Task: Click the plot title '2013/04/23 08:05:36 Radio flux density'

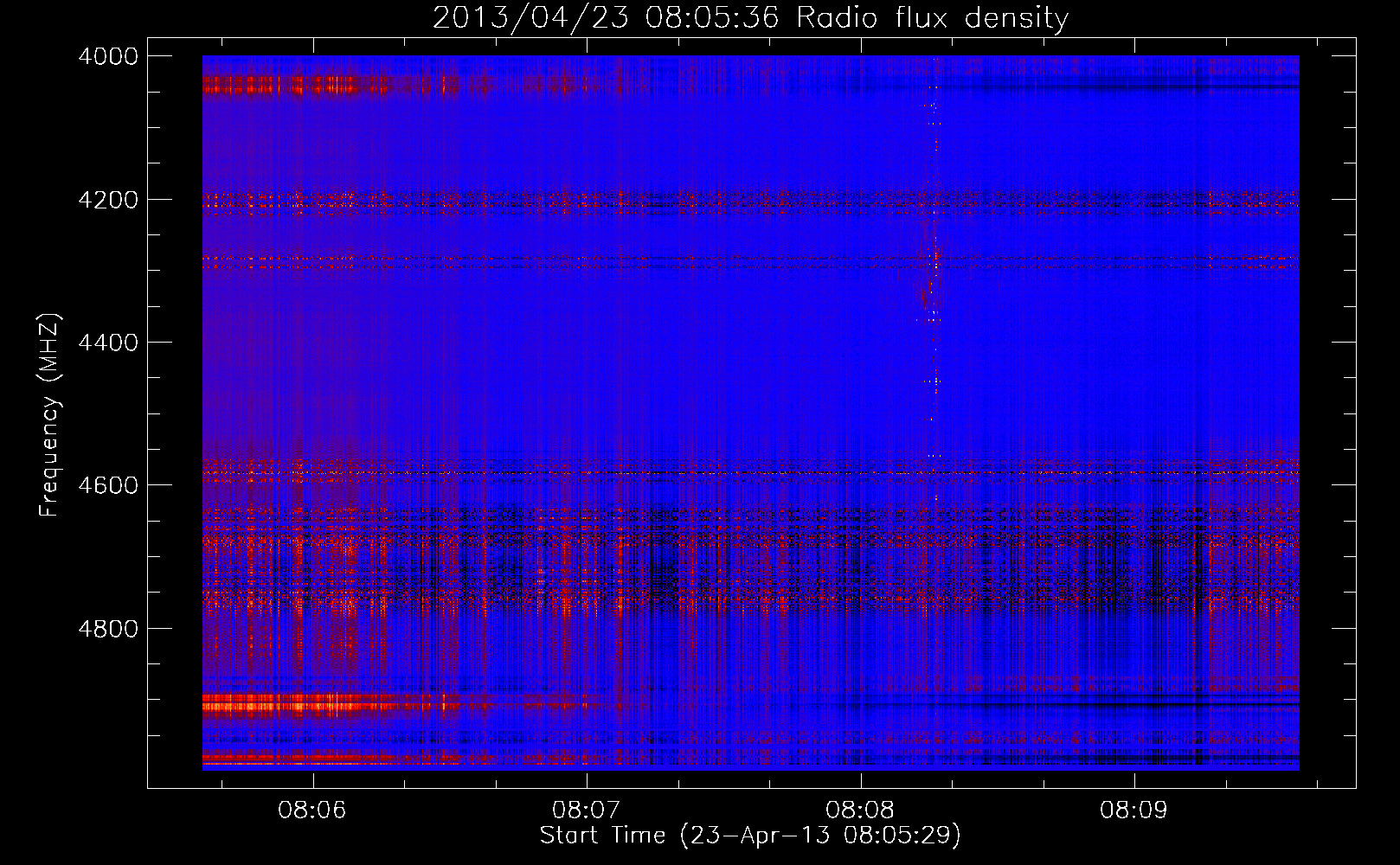Action: click(x=750, y=17)
